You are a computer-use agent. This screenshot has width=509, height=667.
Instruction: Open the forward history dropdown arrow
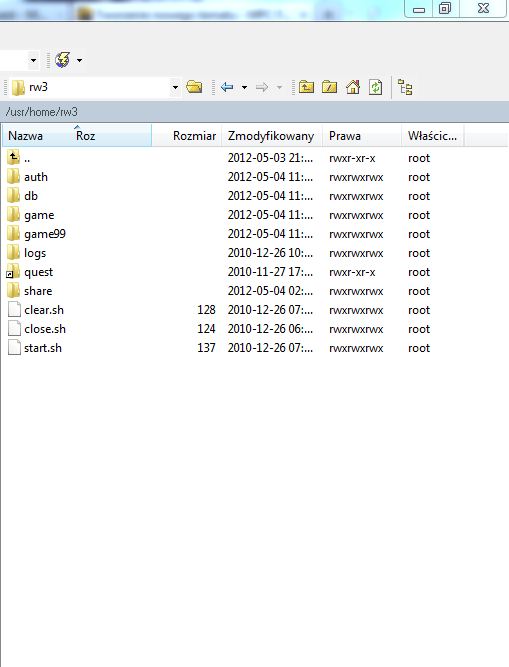(279, 88)
